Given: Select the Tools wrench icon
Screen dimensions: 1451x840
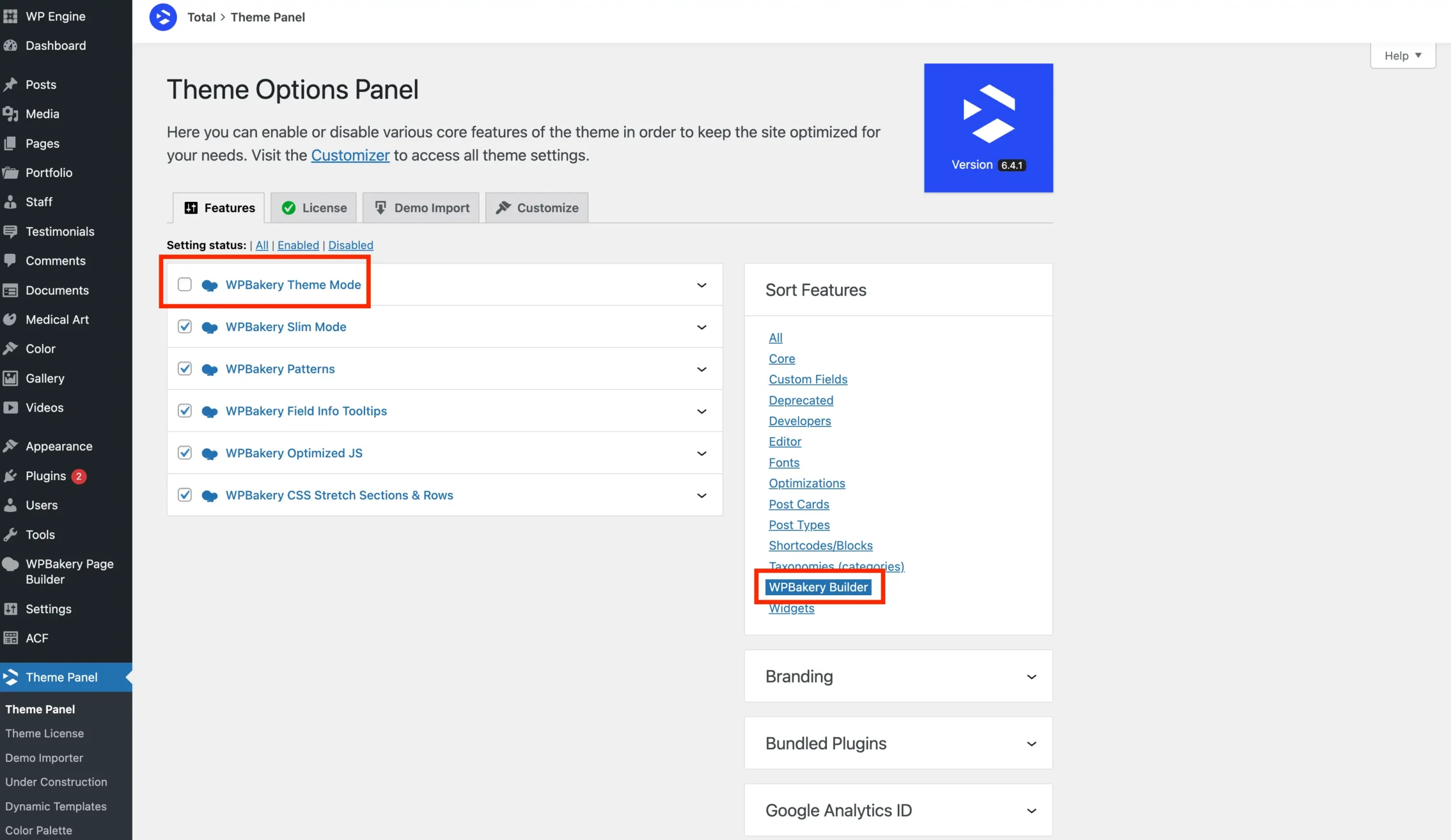Looking at the screenshot, I should (10, 534).
